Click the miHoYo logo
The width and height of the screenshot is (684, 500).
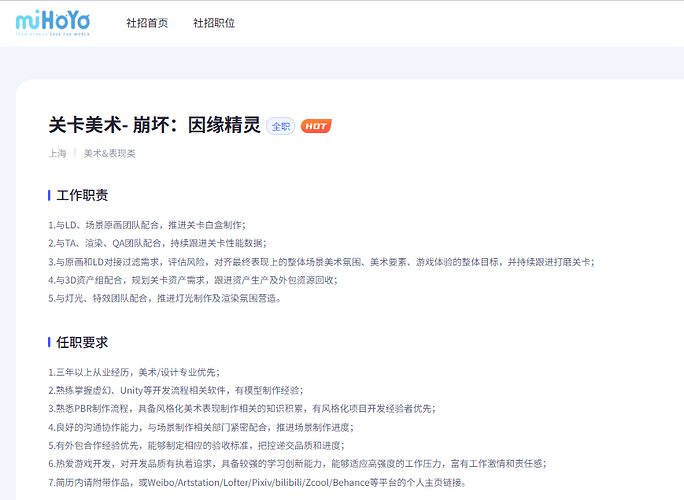pyautogui.click(x=53, y=23)
